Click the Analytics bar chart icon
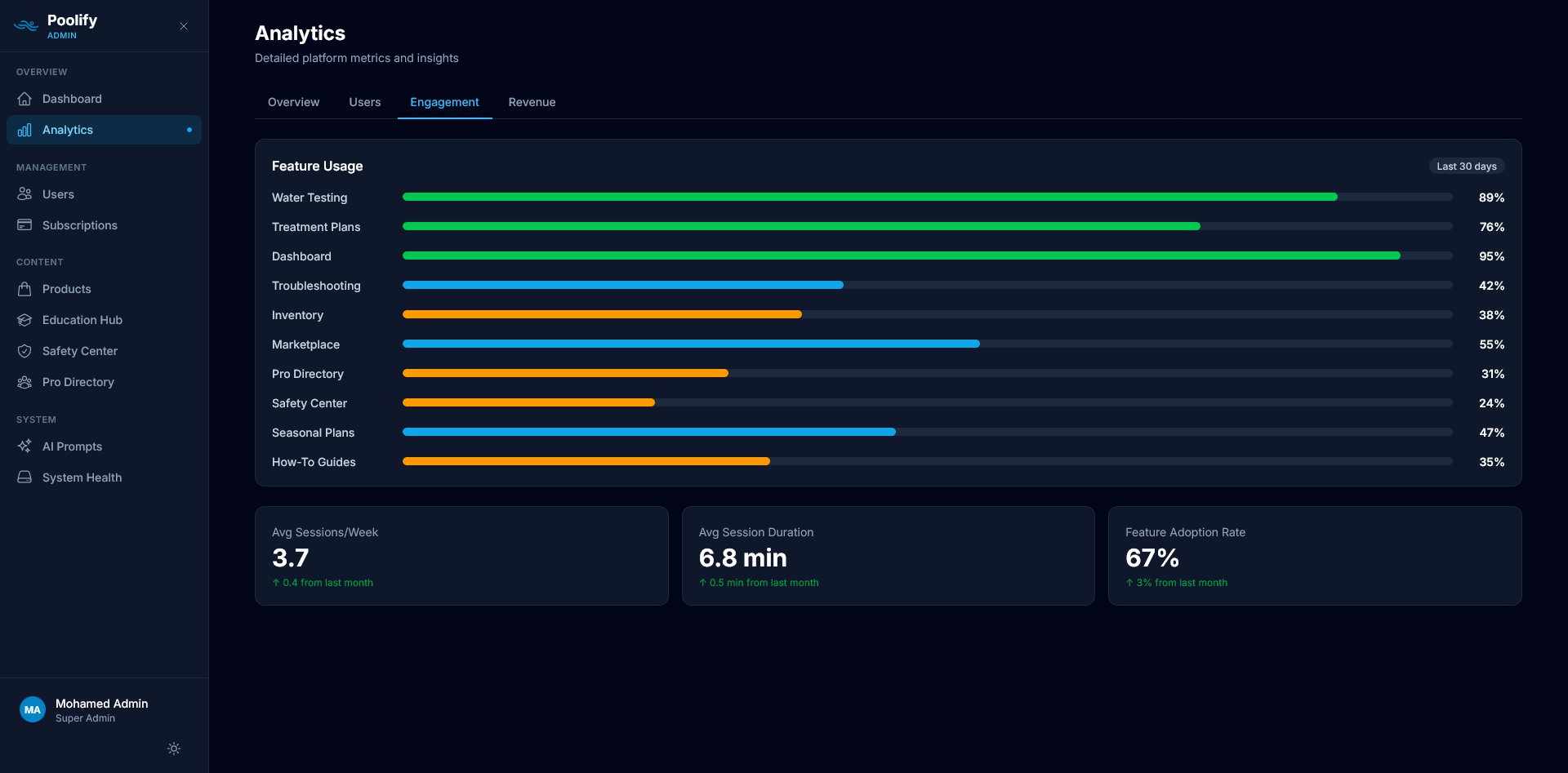Image resolution: width=1568 pixels, height=773 pixels. (25, 129)
